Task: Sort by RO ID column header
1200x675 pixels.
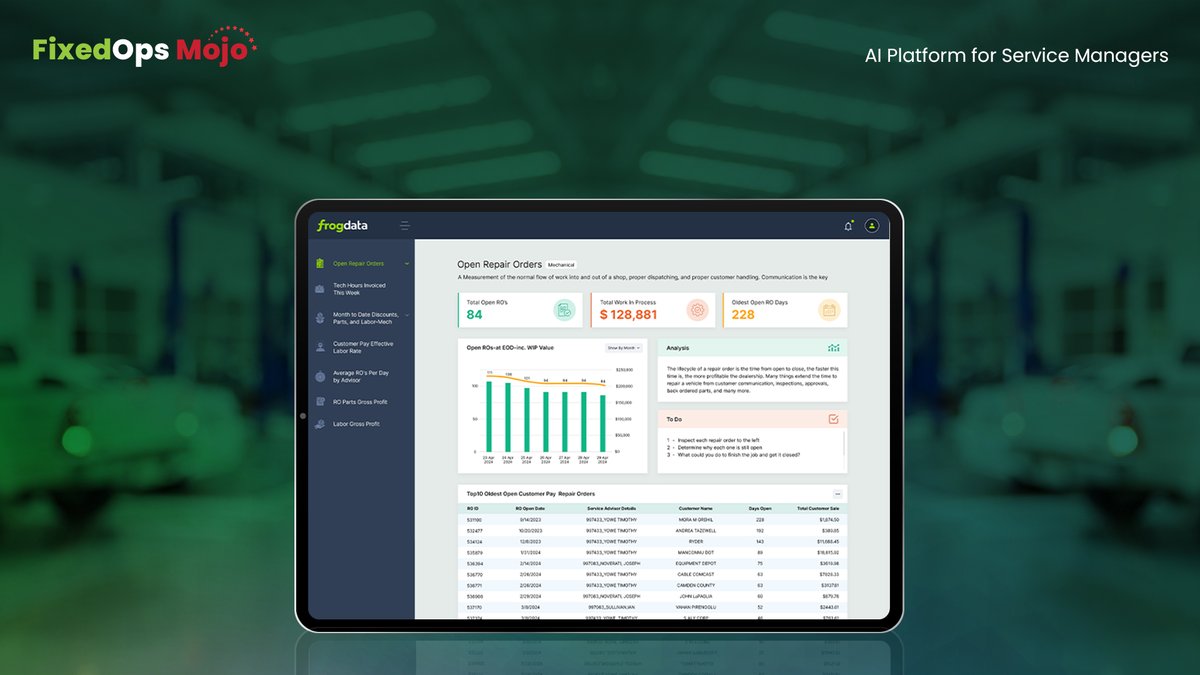Action: (473, 508)
